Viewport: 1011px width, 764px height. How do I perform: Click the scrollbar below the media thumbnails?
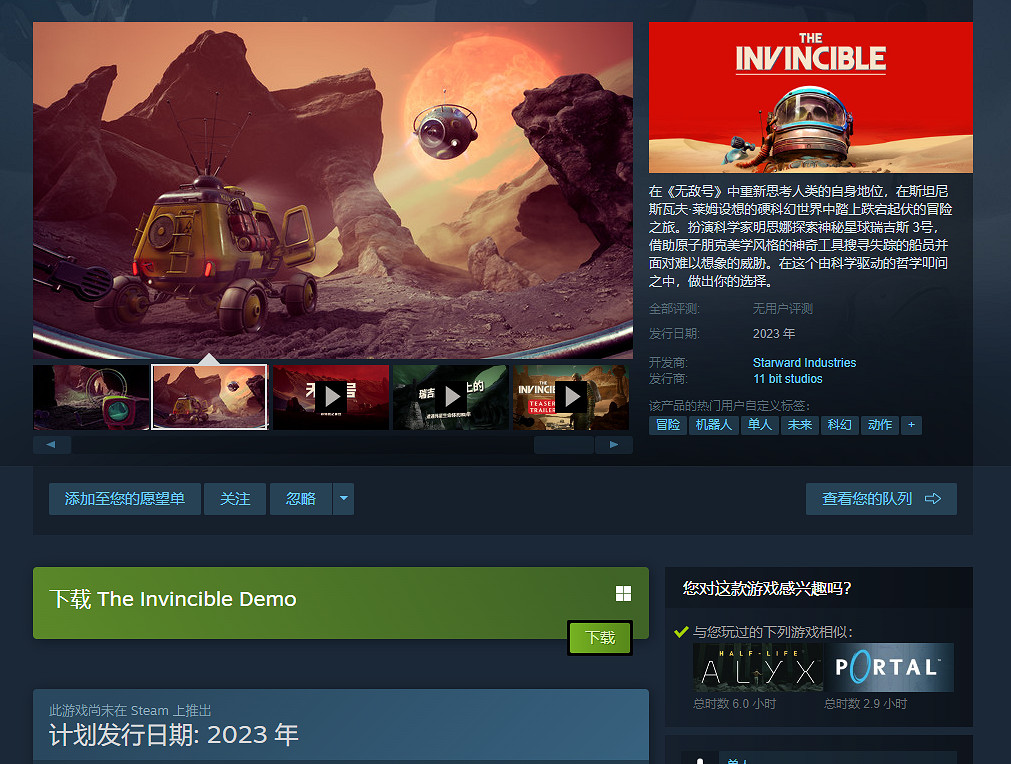[563, 443]
